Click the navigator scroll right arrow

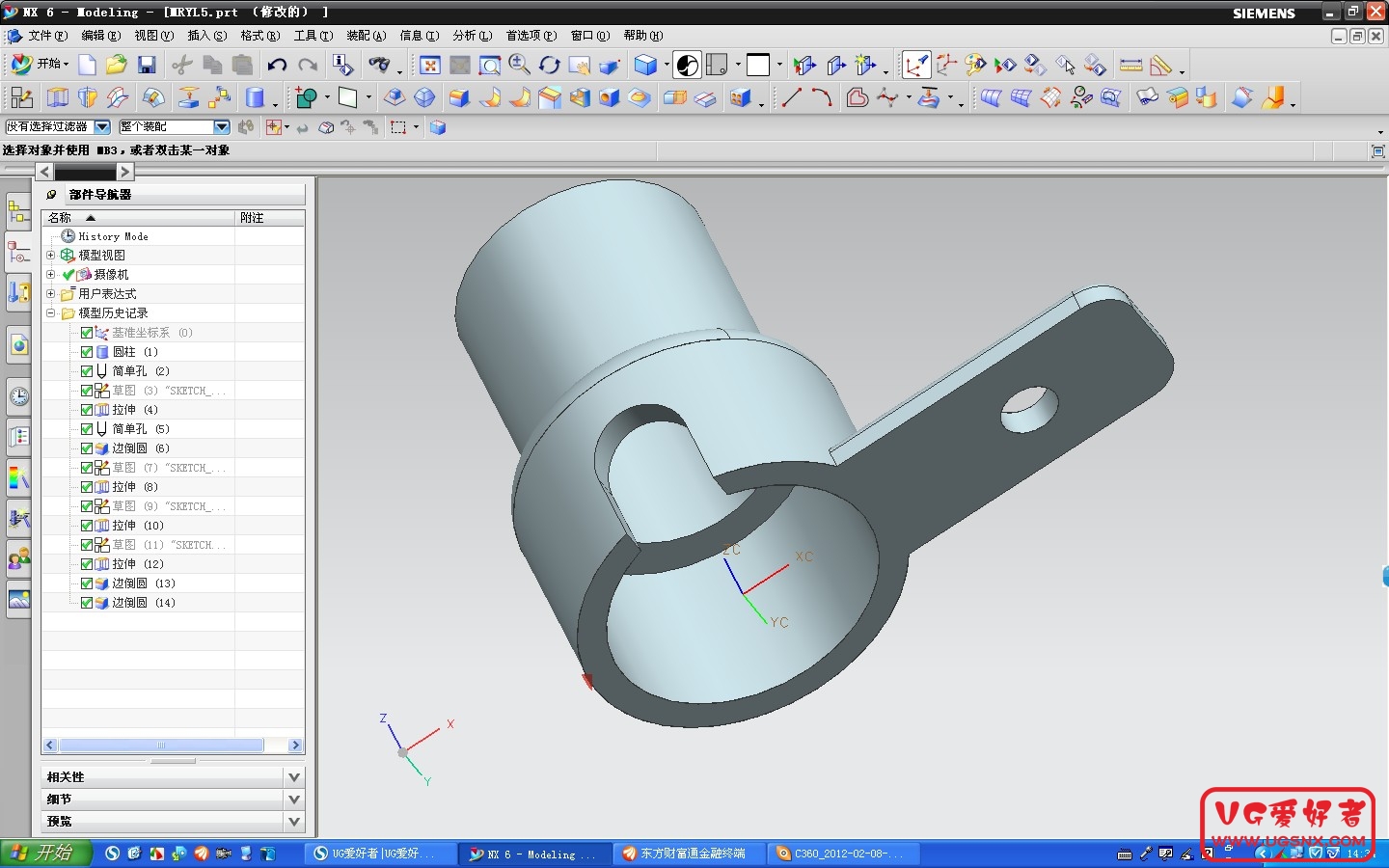(x=296, y=746)
